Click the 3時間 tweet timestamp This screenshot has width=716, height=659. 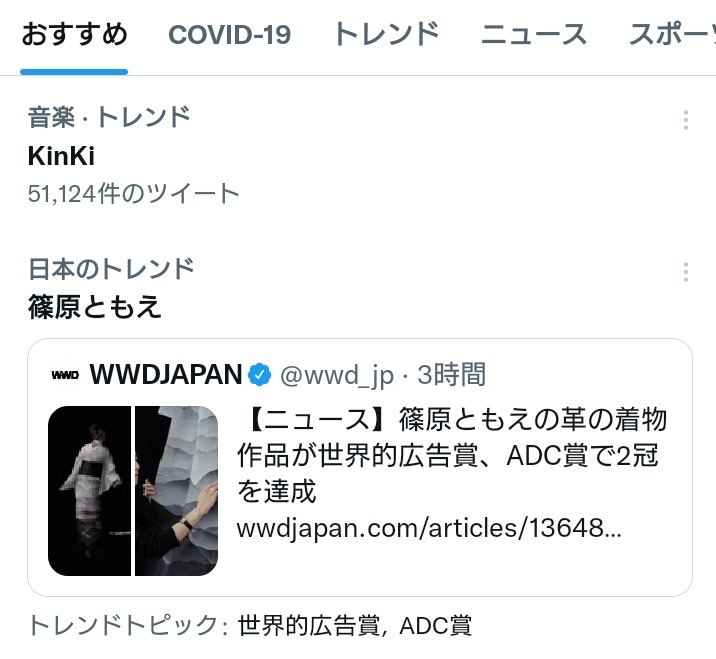tap(451, 375)
